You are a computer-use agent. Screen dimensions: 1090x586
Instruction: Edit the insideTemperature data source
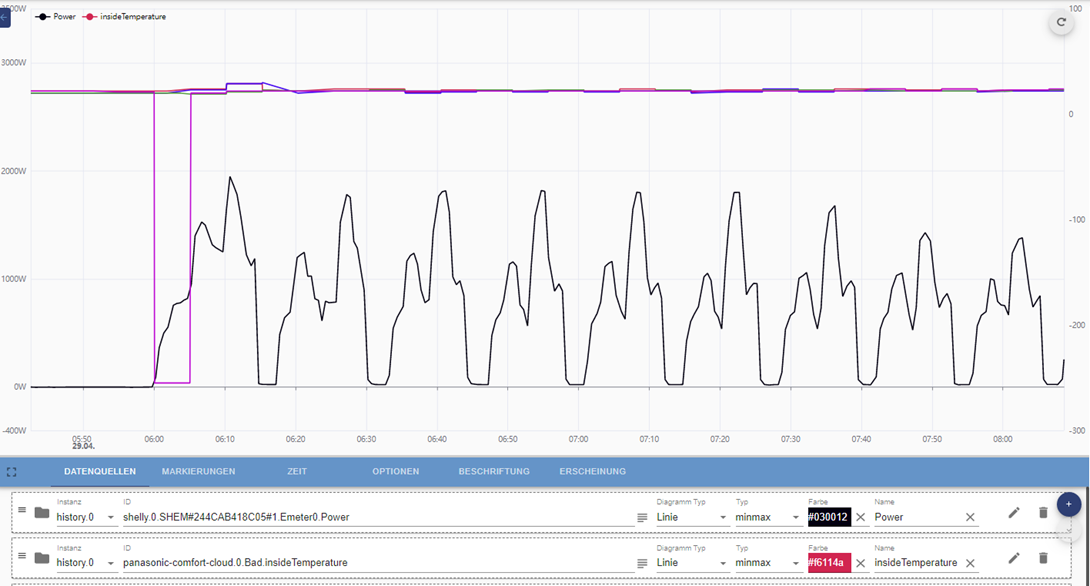(x=1014, y=558)
